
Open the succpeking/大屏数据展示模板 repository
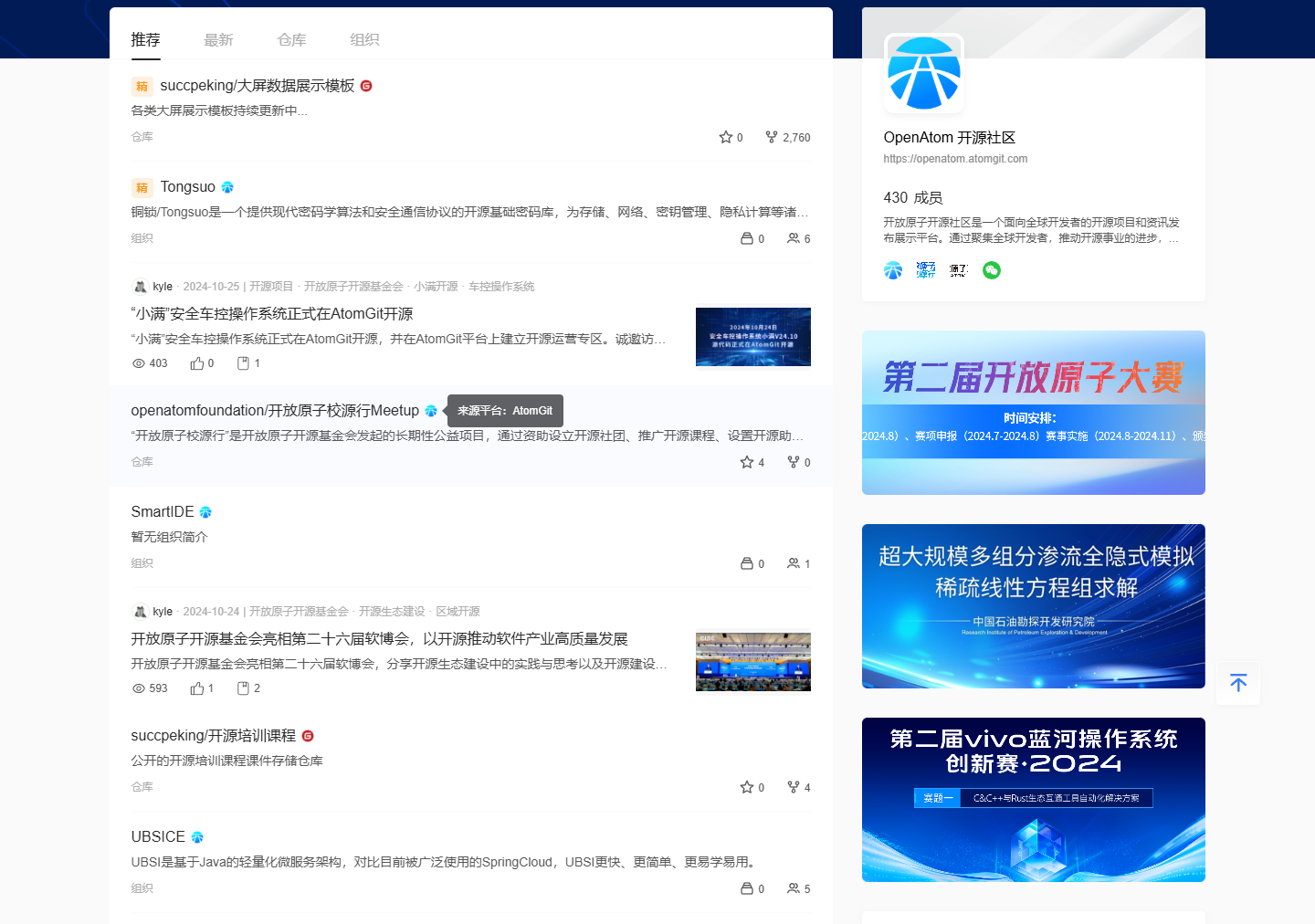[257, 86]
